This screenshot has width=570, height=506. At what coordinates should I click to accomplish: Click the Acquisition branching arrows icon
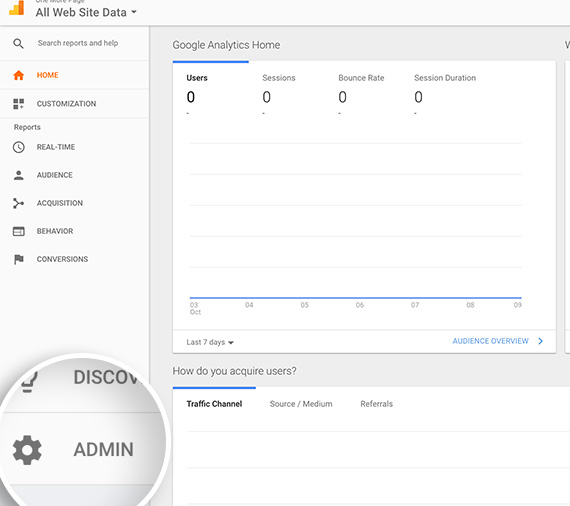[19, 203]
